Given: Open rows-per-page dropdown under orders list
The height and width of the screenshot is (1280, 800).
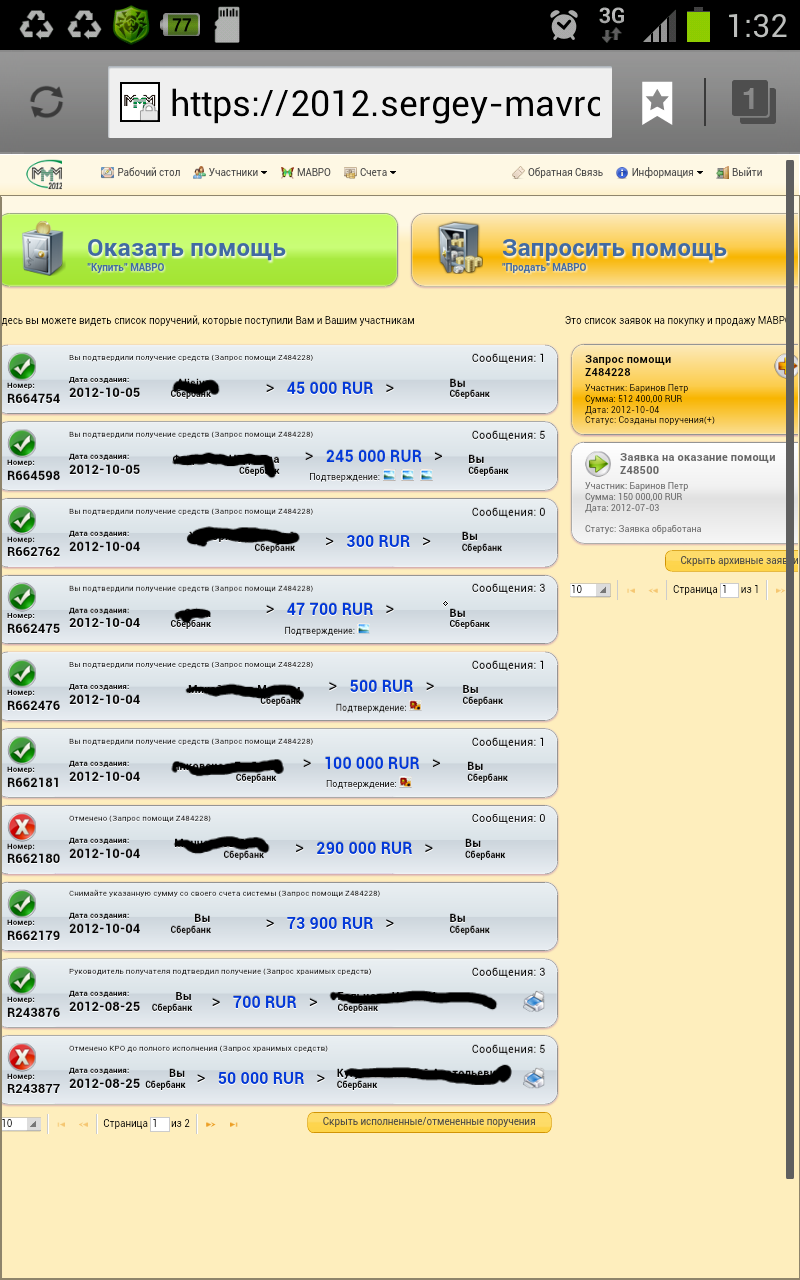Looking at the screenshot, I should pos(20,1123).
